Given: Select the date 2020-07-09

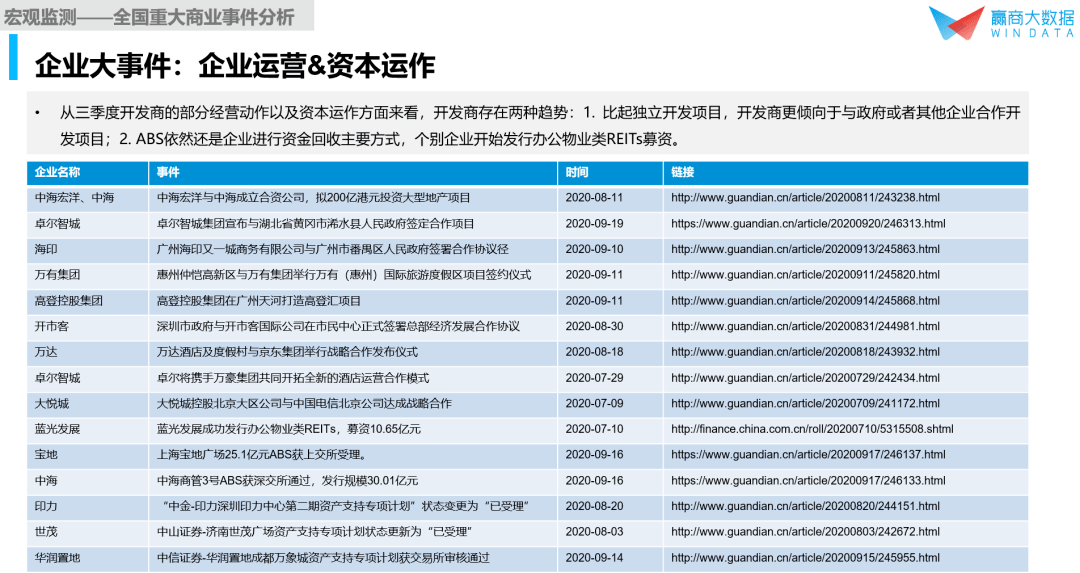Looking at the screenshot, I should pos(594,404).
